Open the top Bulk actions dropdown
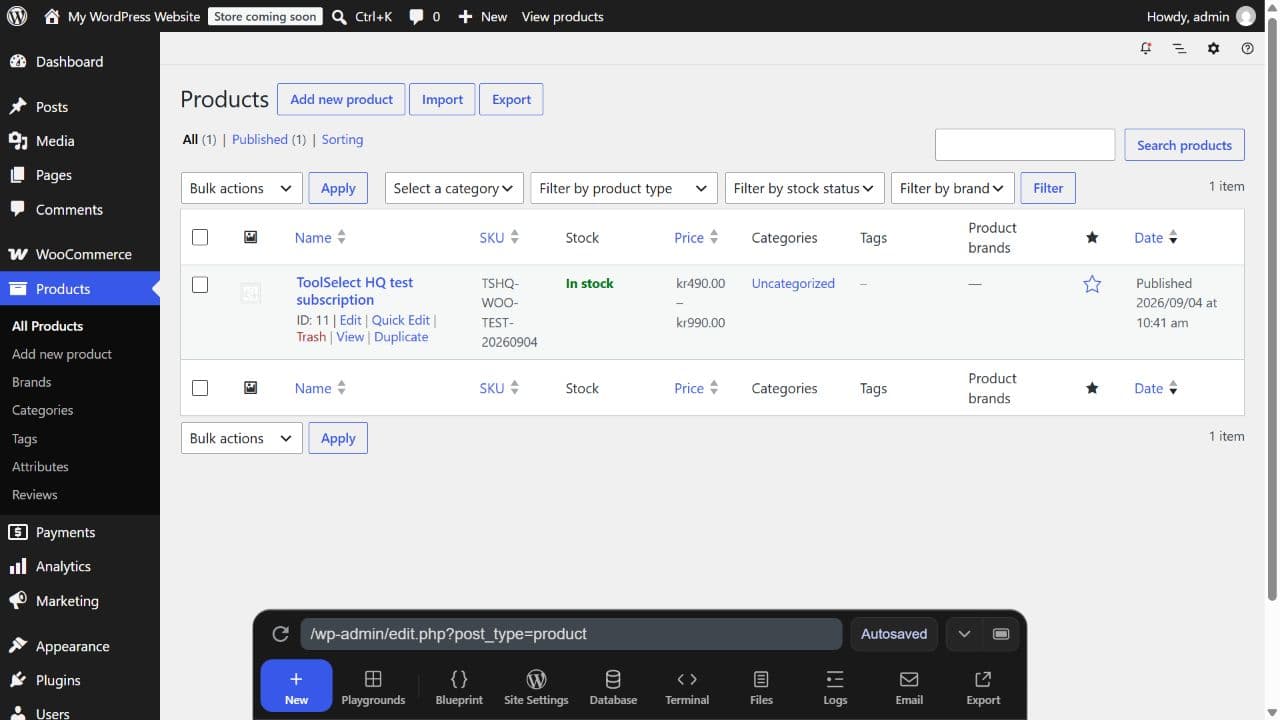1280x720 pixels. click(x=242, y=188)
